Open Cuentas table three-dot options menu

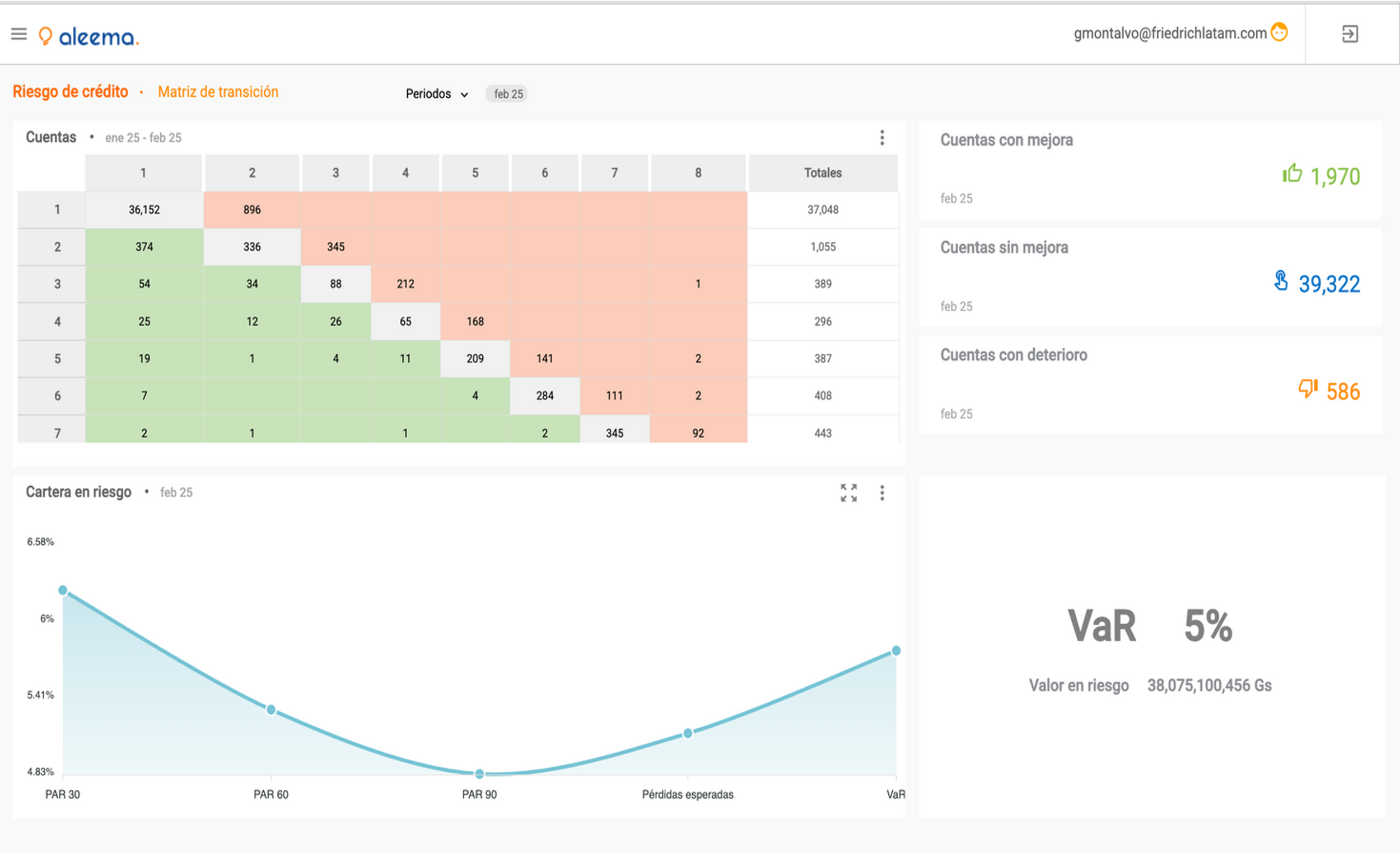[x=882, y=138]
